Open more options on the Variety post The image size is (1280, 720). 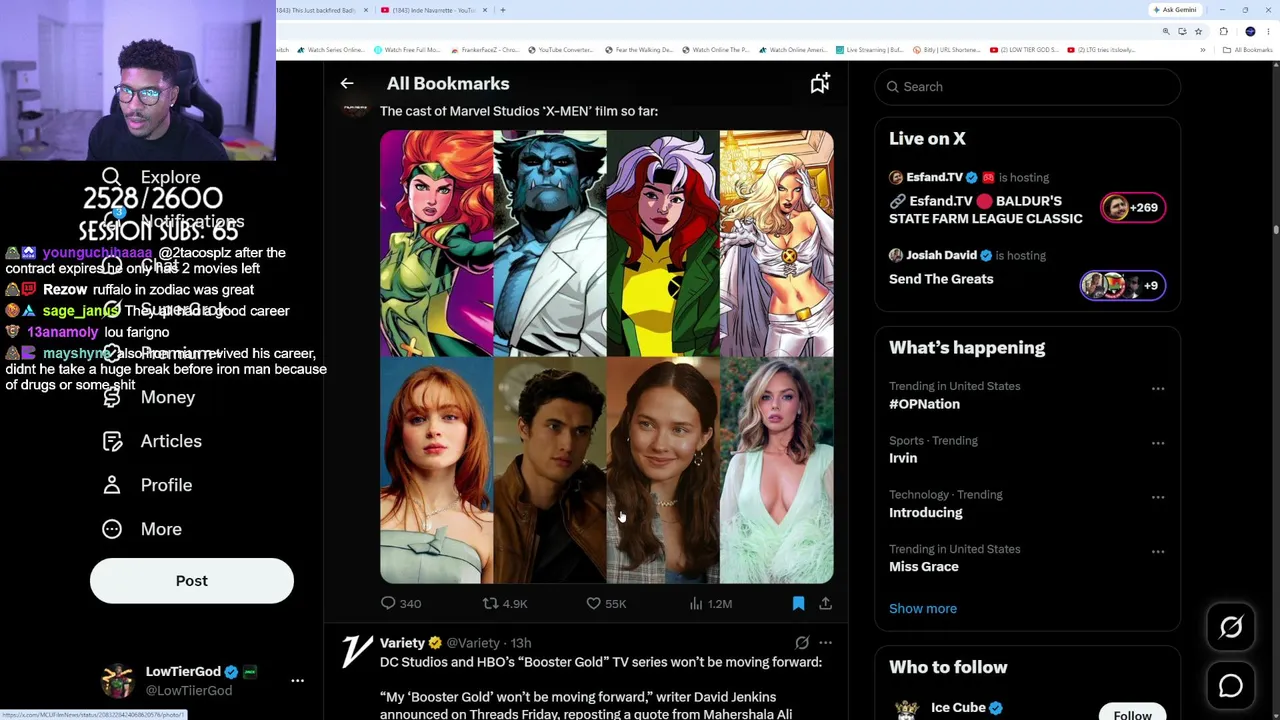coord(825,643)
